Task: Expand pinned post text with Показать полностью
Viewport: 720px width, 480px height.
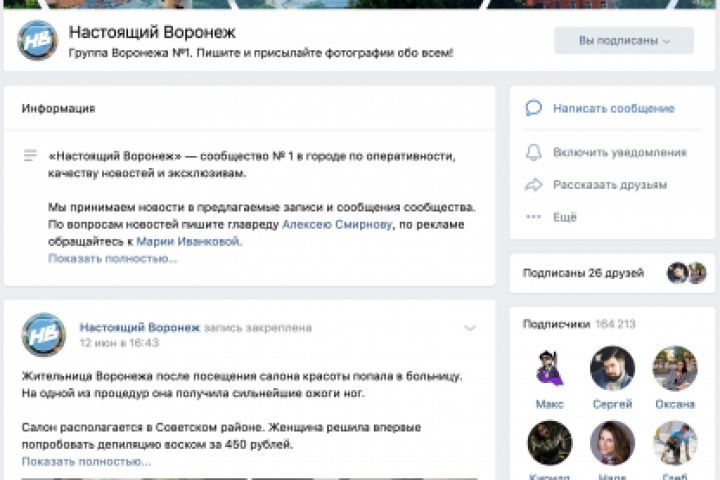Action: pyautogui.click(x=86, y=462)
